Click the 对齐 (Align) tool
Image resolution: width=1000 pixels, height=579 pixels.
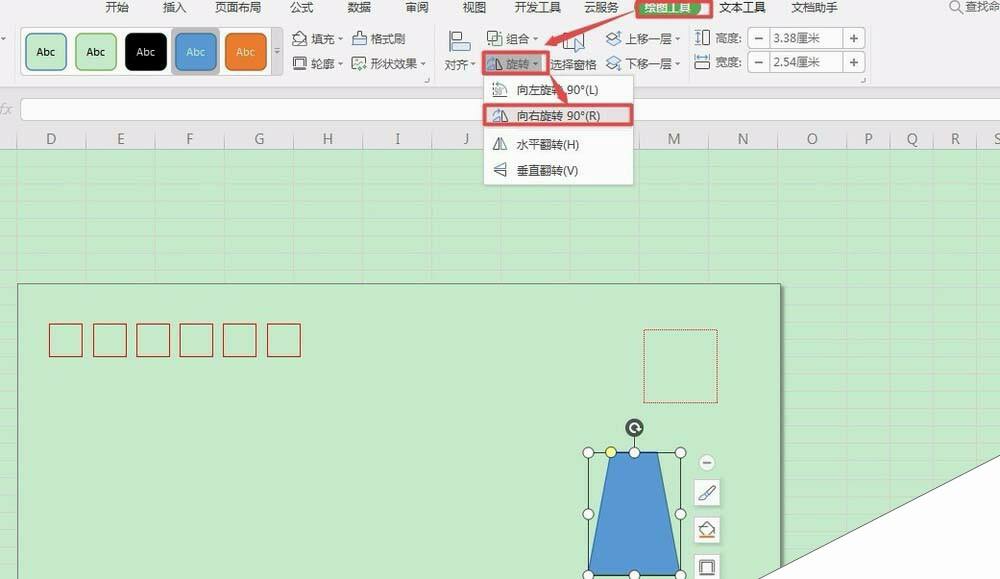tap(455, 63)
